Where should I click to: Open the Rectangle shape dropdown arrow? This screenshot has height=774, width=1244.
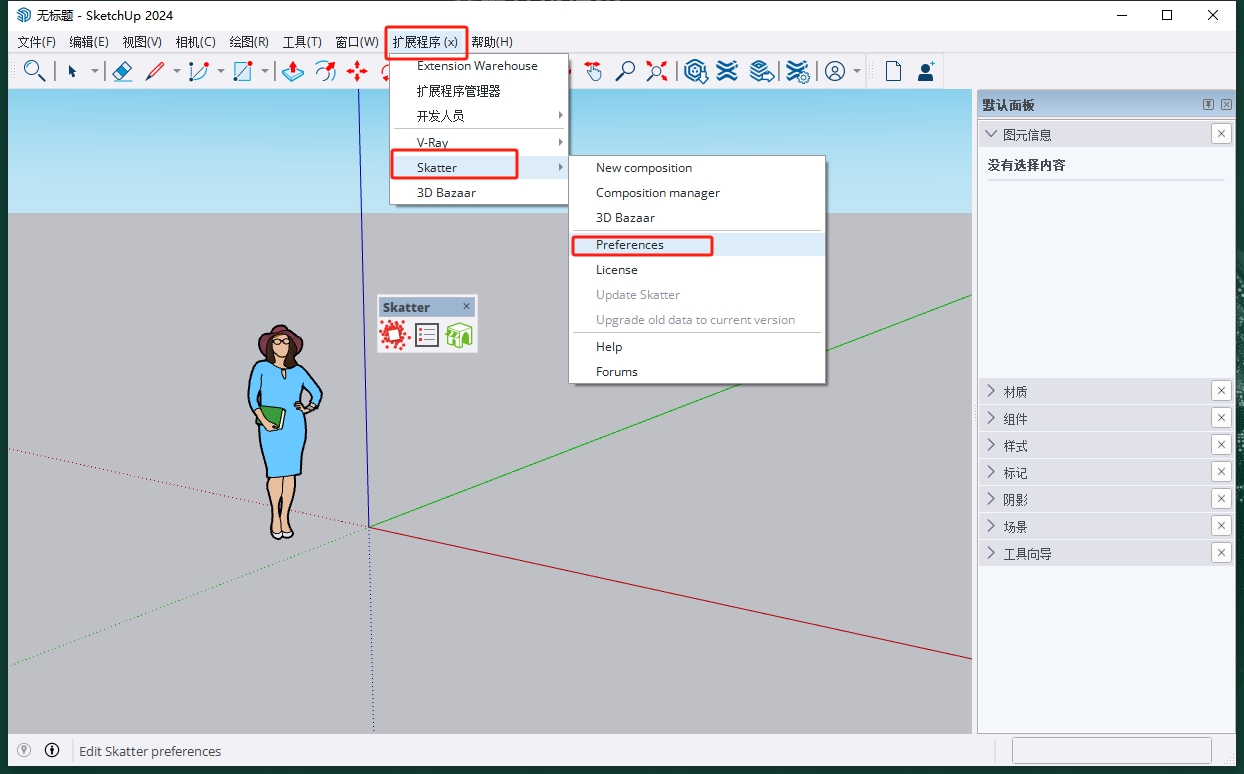coord(265,71)
